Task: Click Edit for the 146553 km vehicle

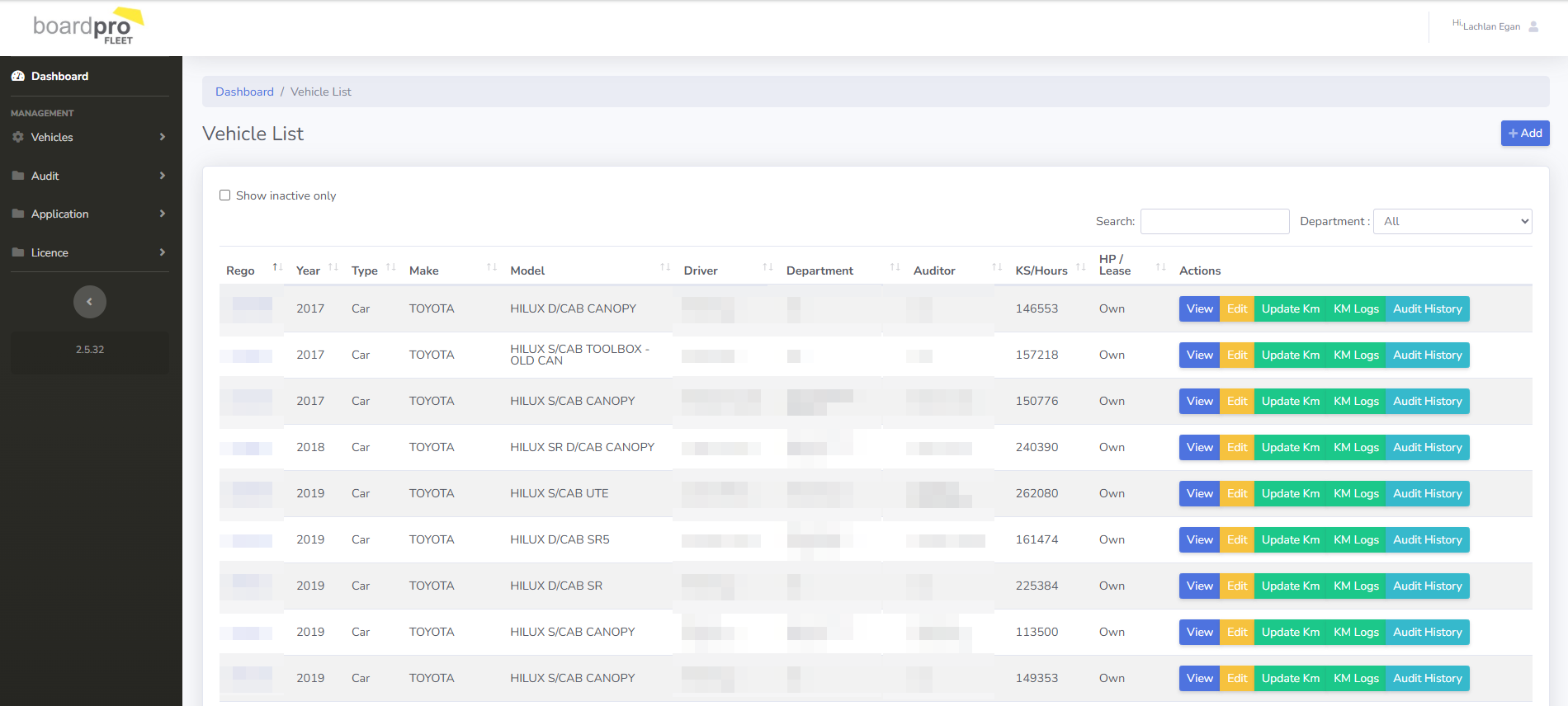Action: pyautogui.click(x=1236, y=308)
